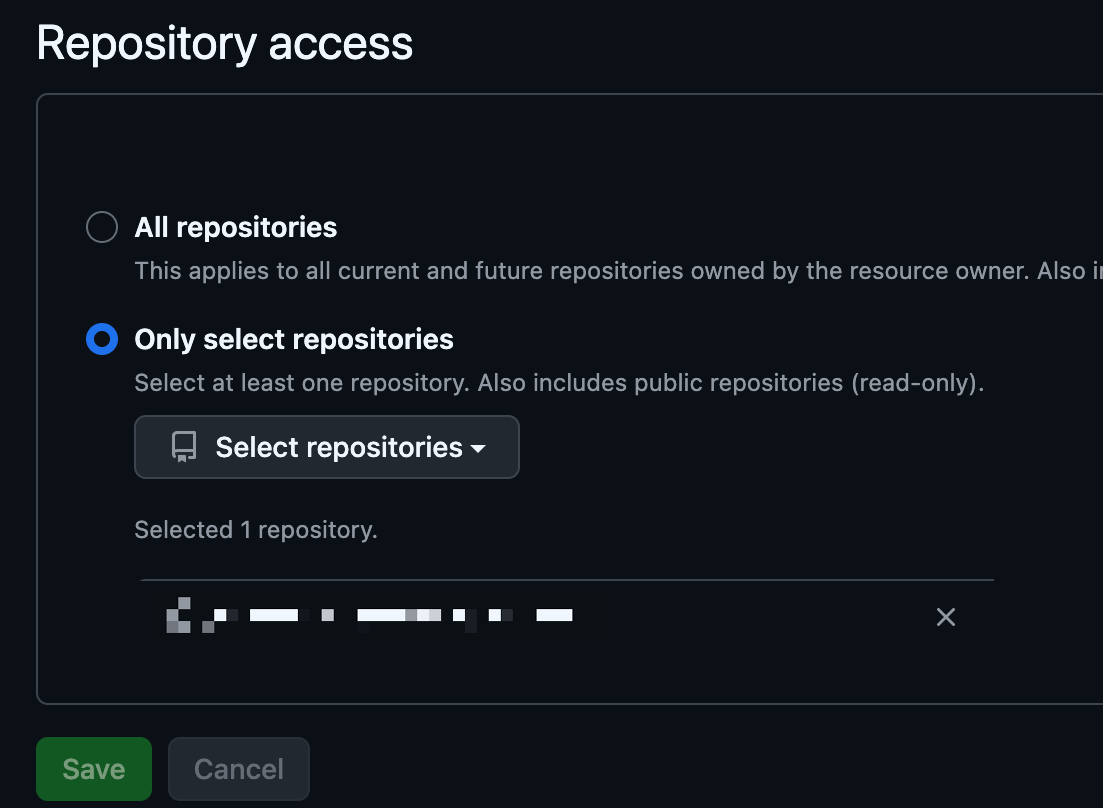
Task: Click the "Only select repositories" label text
Action: coord(294,340)
